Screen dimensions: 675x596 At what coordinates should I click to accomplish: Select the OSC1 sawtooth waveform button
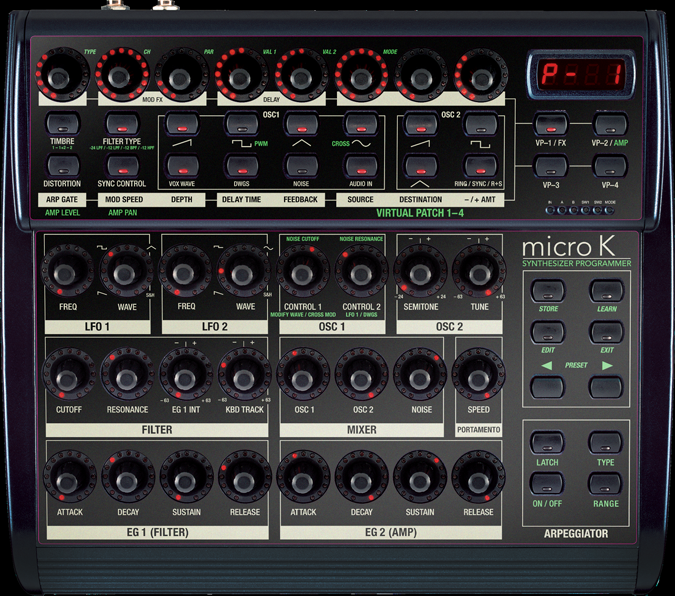(x=181, y=124)
